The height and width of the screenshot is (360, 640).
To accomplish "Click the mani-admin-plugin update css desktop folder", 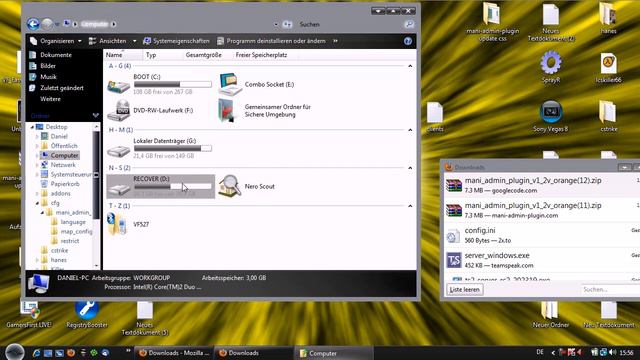I will pos(493,22).
